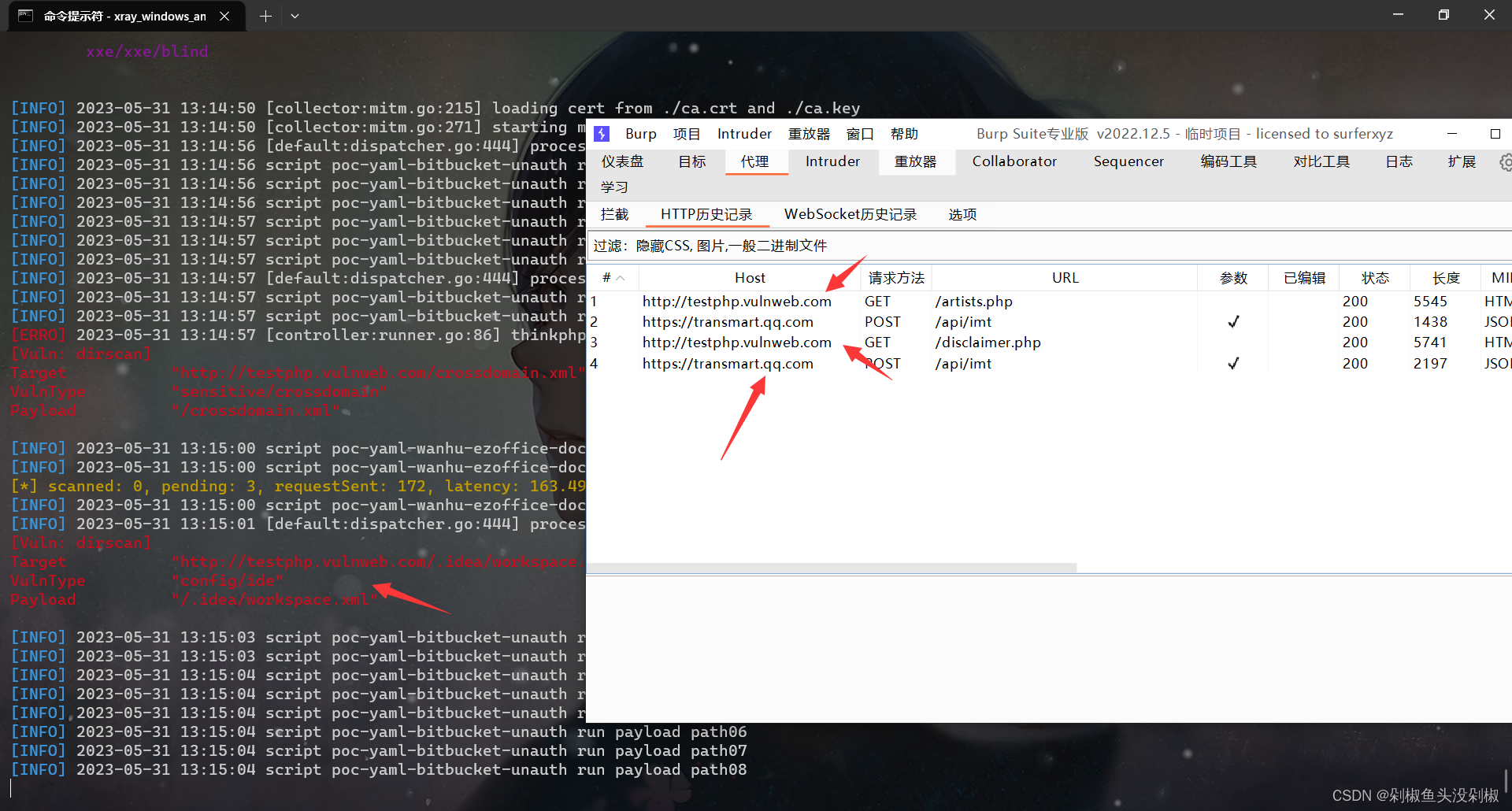Switch to the 拦截 sub-tab
This screenshot has width=1512, height=811.
614,214
